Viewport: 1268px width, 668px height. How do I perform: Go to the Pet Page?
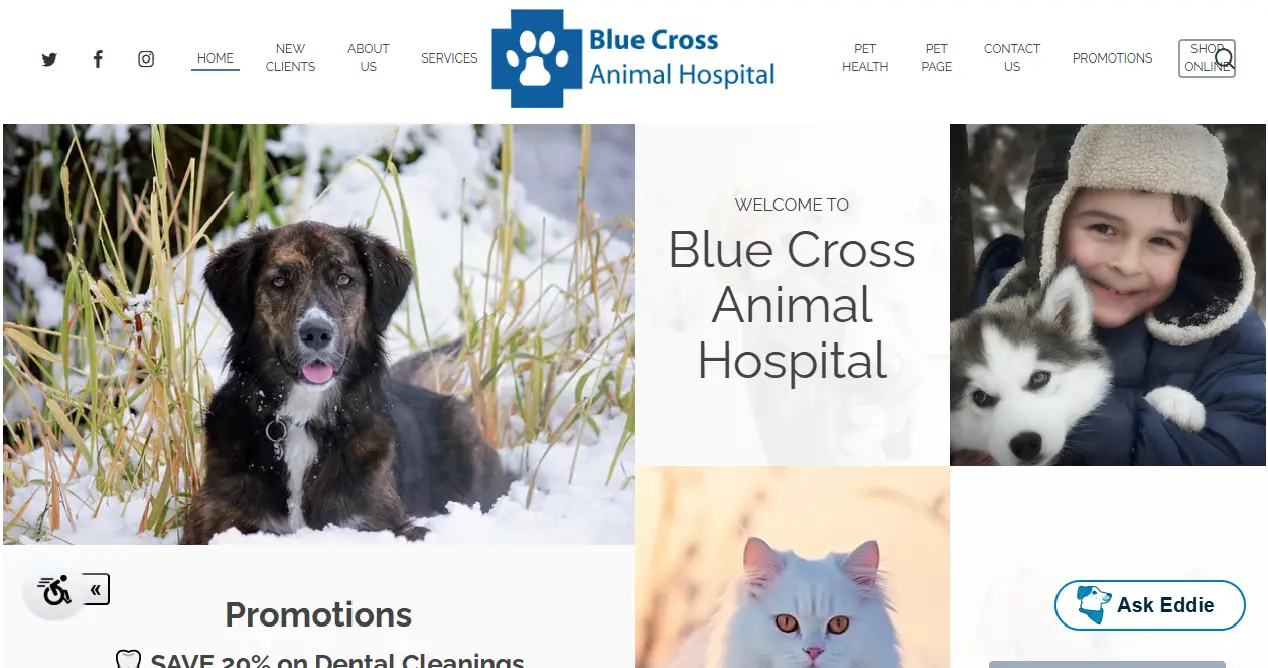tap(937, 58)
